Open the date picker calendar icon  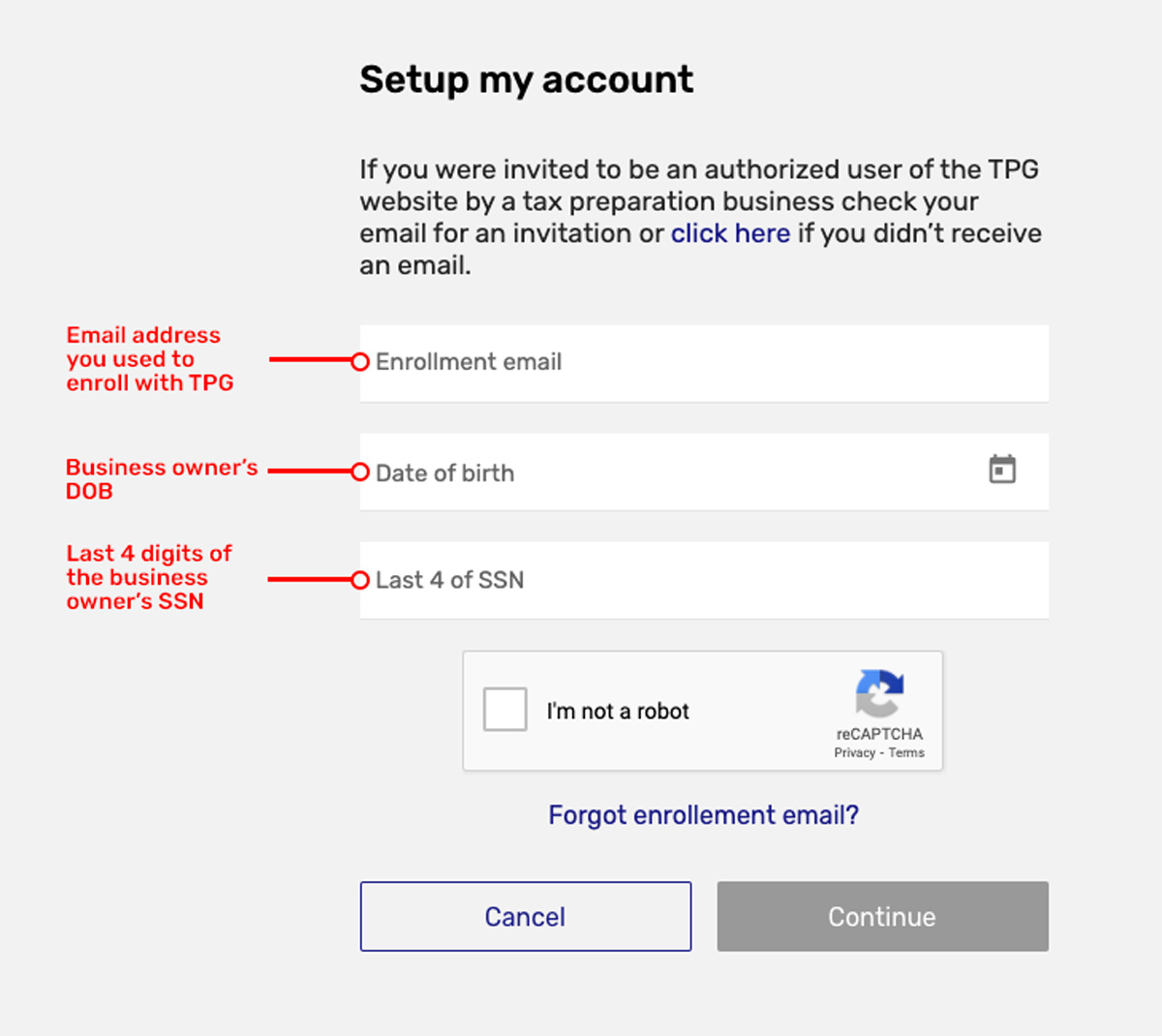[x=1002, y=469]
